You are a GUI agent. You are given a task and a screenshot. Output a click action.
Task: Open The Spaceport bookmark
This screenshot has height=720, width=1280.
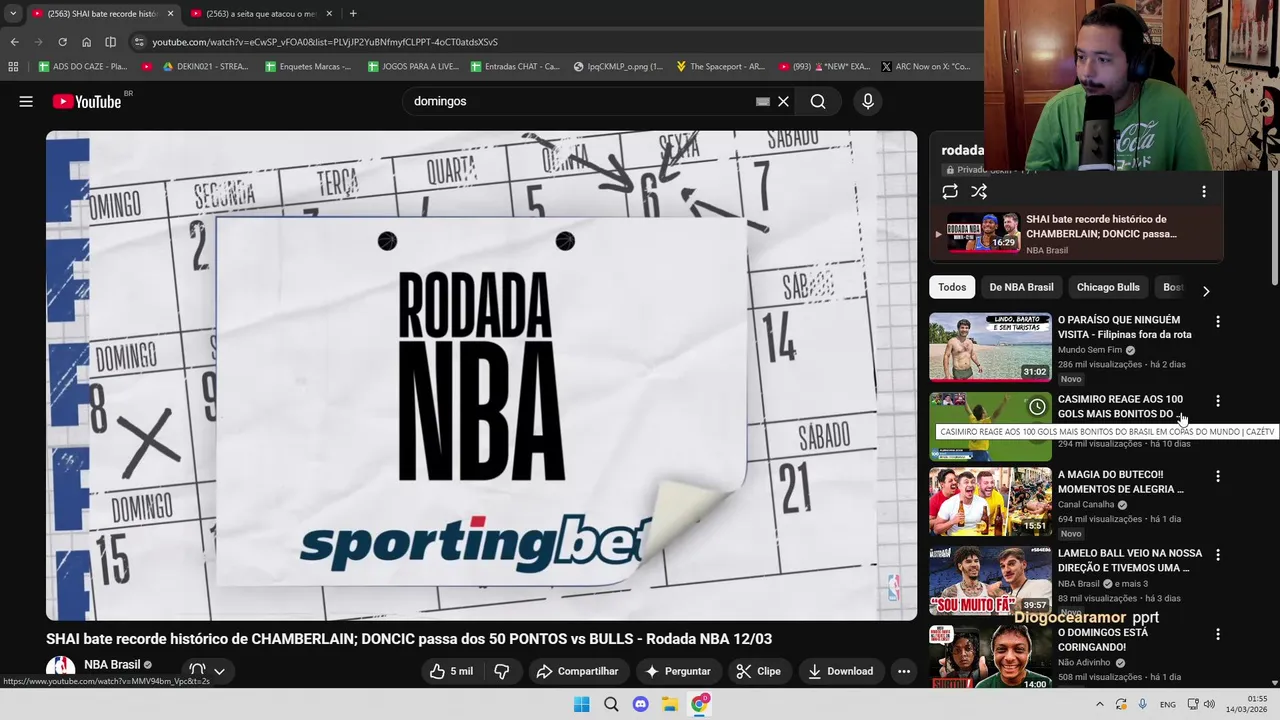[x=720, y=66]
